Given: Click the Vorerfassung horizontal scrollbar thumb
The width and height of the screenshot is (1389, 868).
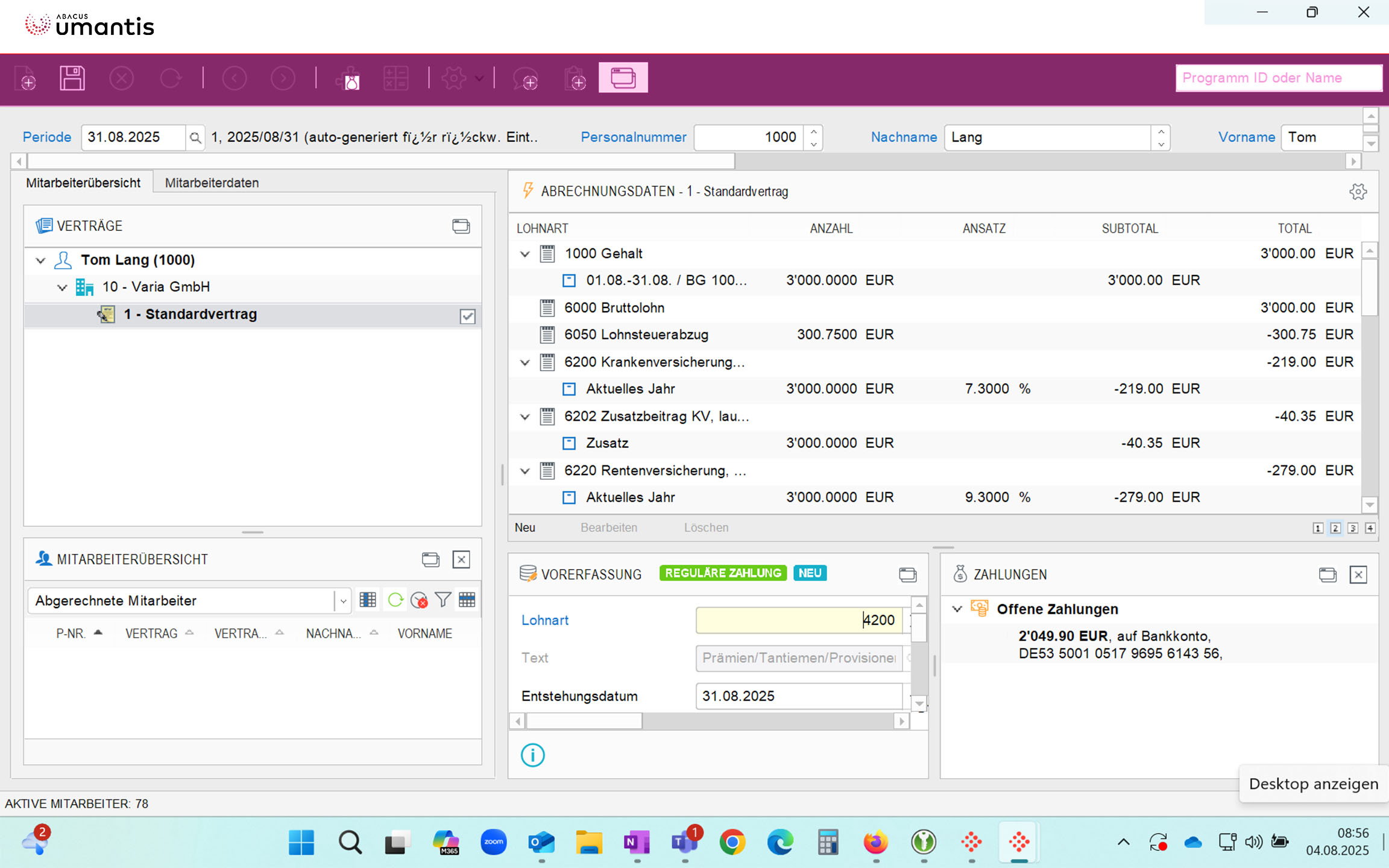Looking at the screenshot, I should pos(584,721).
